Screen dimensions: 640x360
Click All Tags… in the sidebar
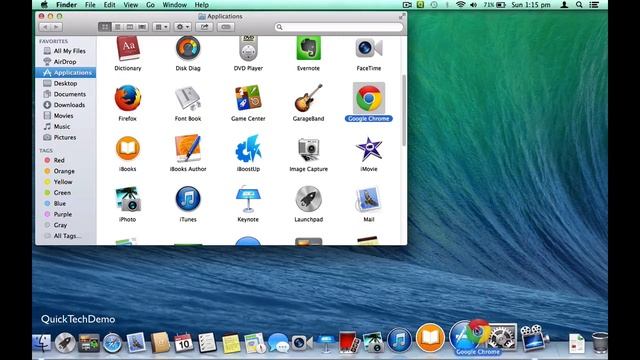coord(66,236)
